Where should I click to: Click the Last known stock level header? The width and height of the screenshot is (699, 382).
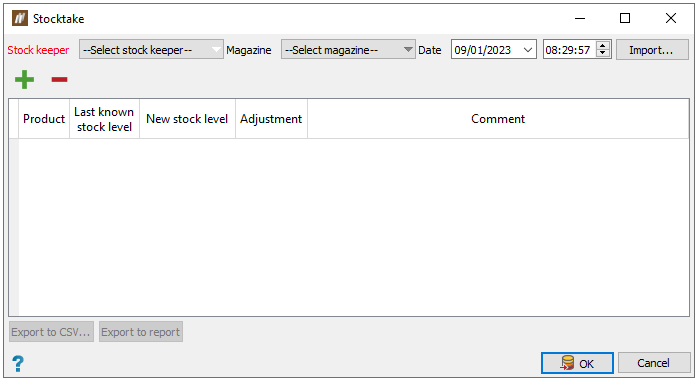[x=104, y=119]
